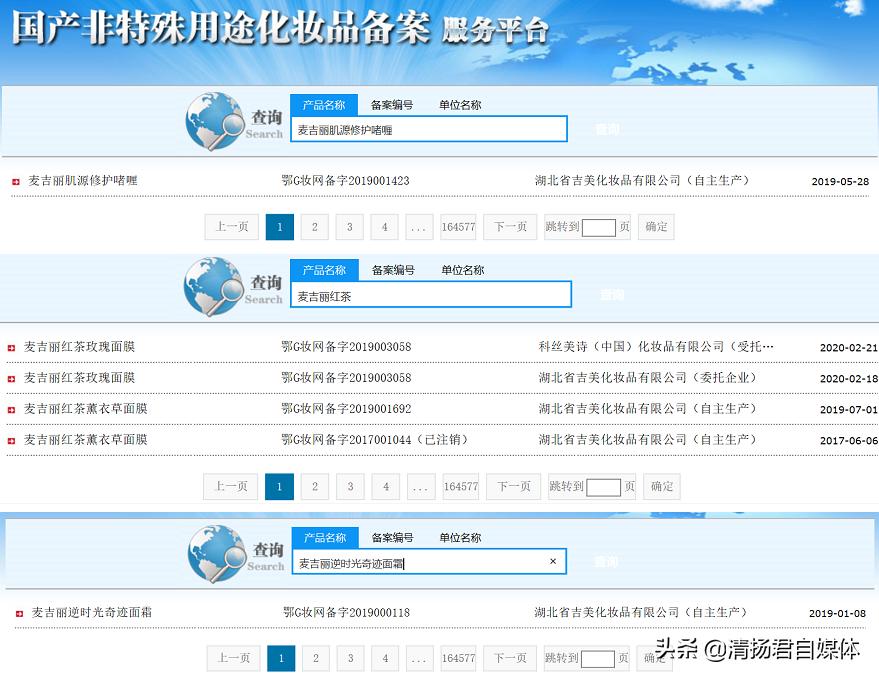Expand the 麦吉丽红茶薰衣草面膜 (已注销) record arrow
Viewport: 879px width, 679px height.
coord(13,439)
